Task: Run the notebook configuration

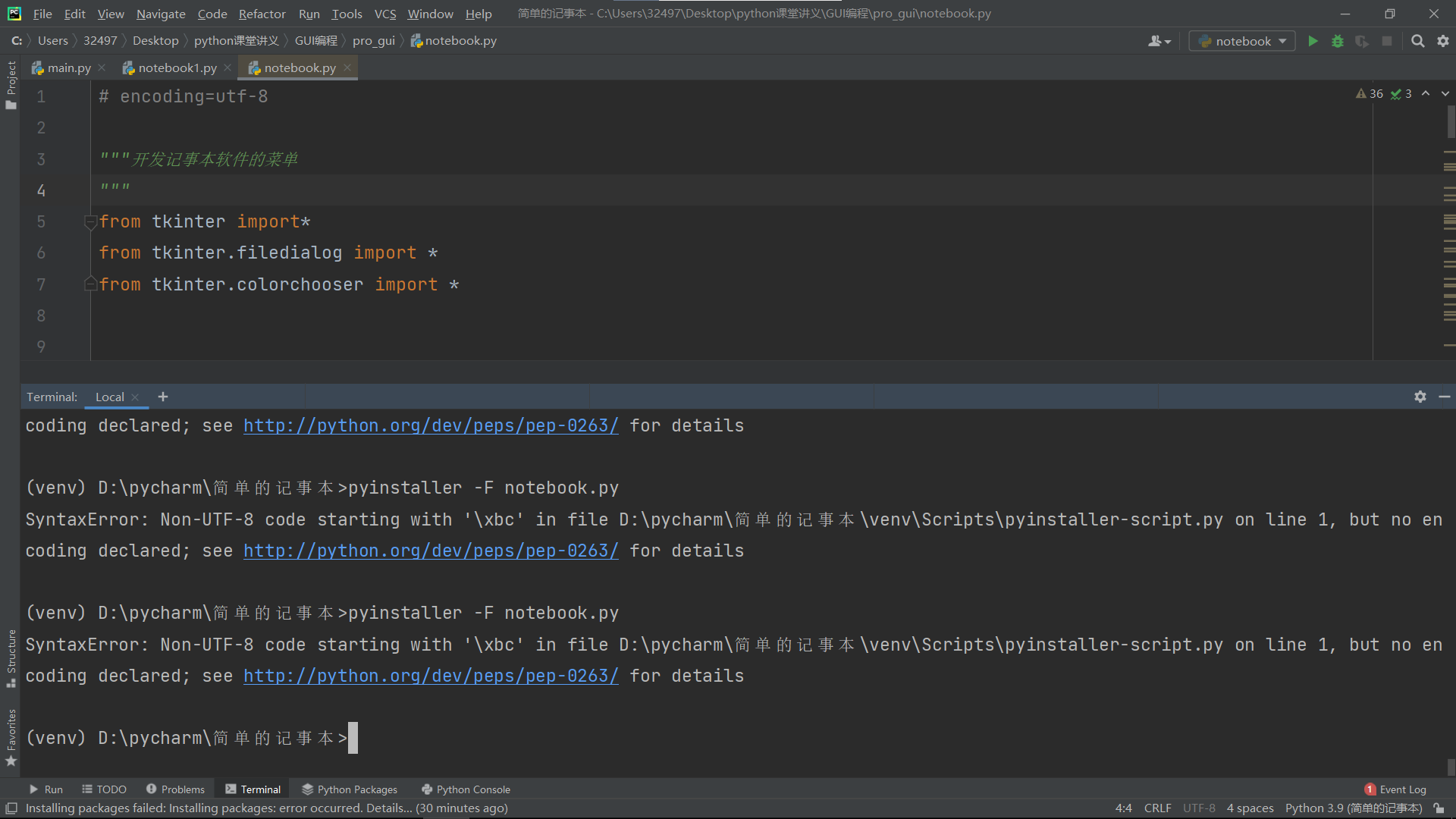Action: coord(1313,41)
